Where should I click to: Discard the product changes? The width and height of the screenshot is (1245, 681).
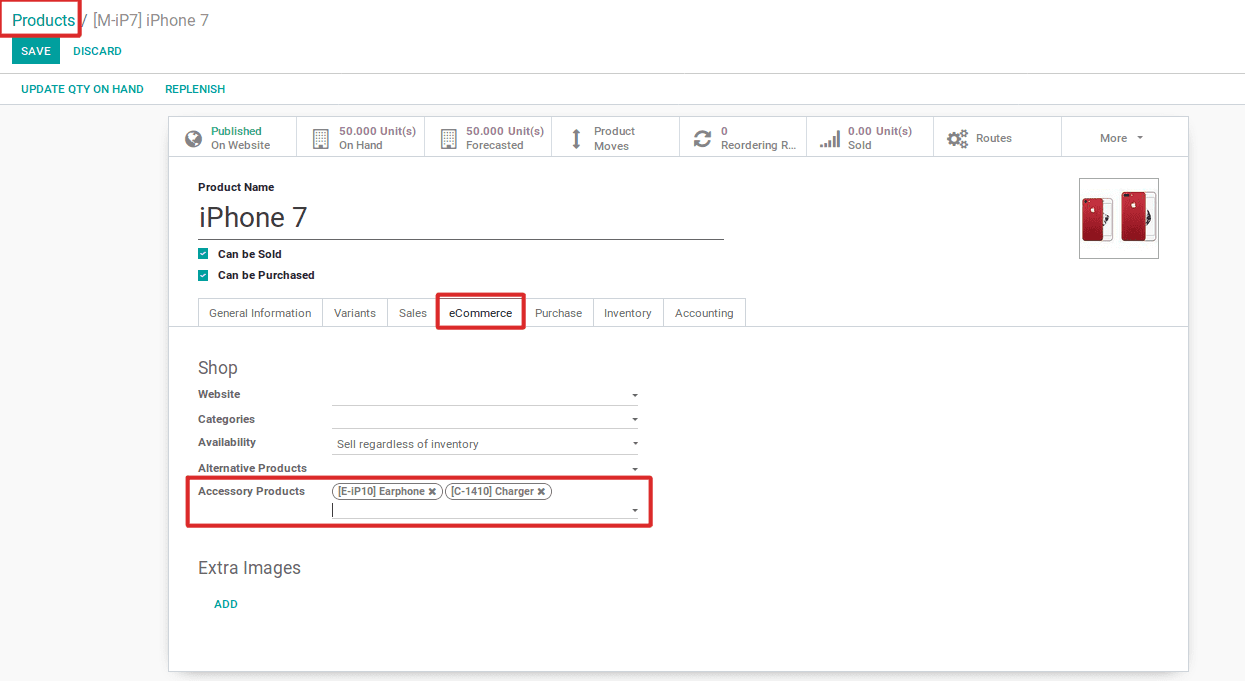point(97,51)
